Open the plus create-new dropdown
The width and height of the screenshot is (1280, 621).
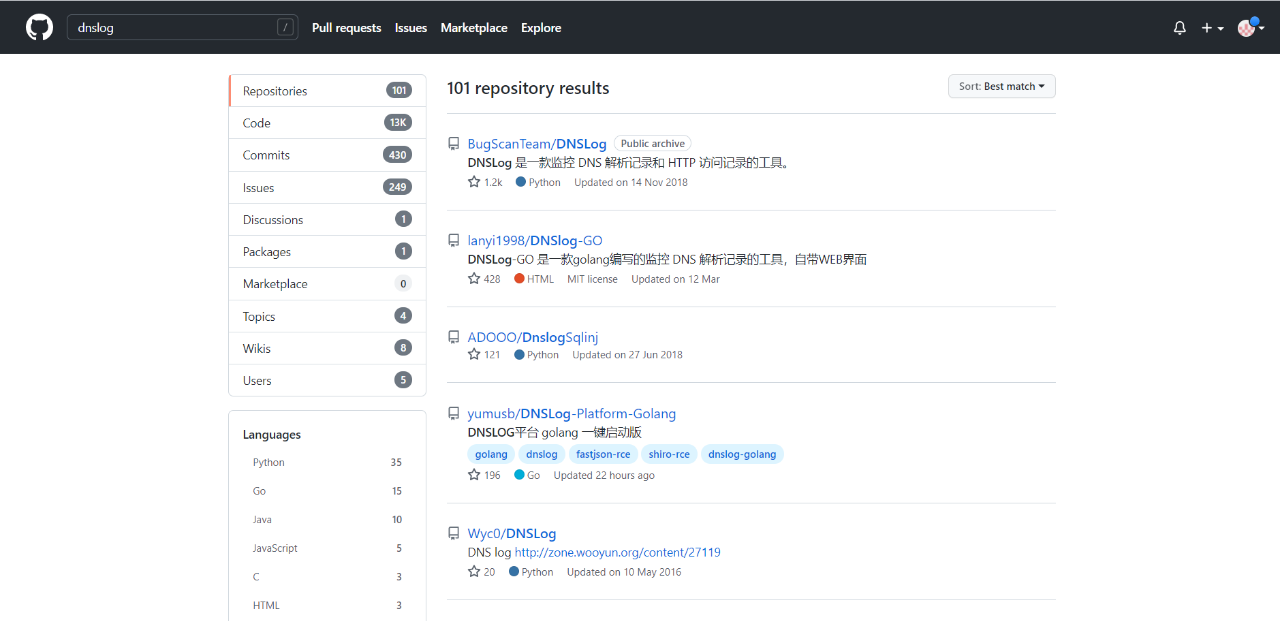pyautogui.click(x=1213, y=28)
